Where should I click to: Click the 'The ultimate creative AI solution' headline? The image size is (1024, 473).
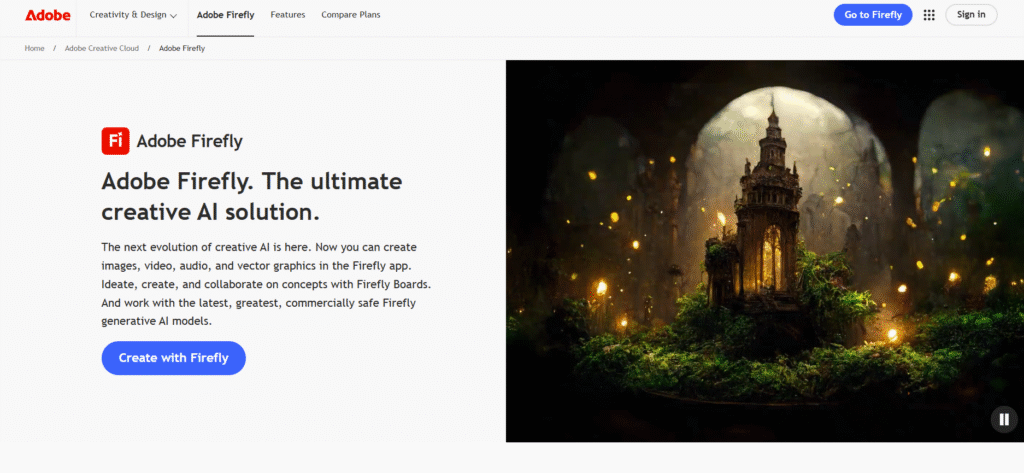coord(251,197)
